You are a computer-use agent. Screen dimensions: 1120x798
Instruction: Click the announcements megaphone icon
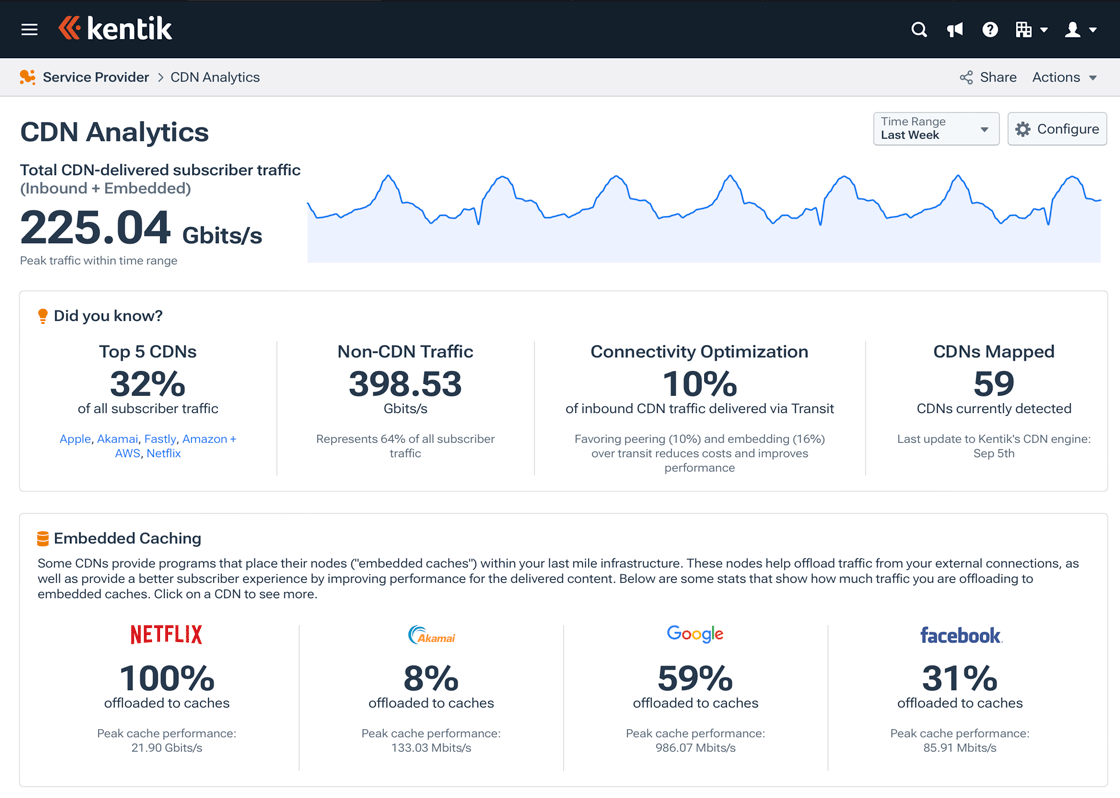pyautogui.click(x=955, y=29)
